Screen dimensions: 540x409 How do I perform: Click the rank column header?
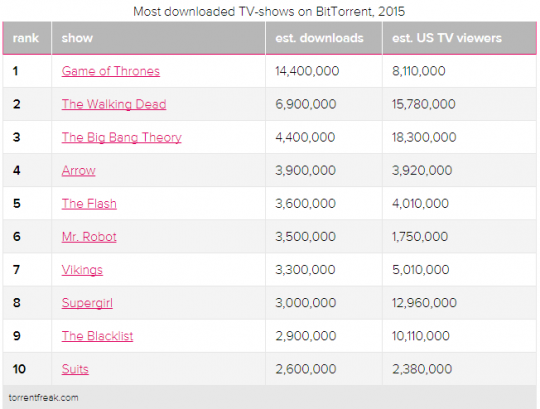click(x=27, y=38)
